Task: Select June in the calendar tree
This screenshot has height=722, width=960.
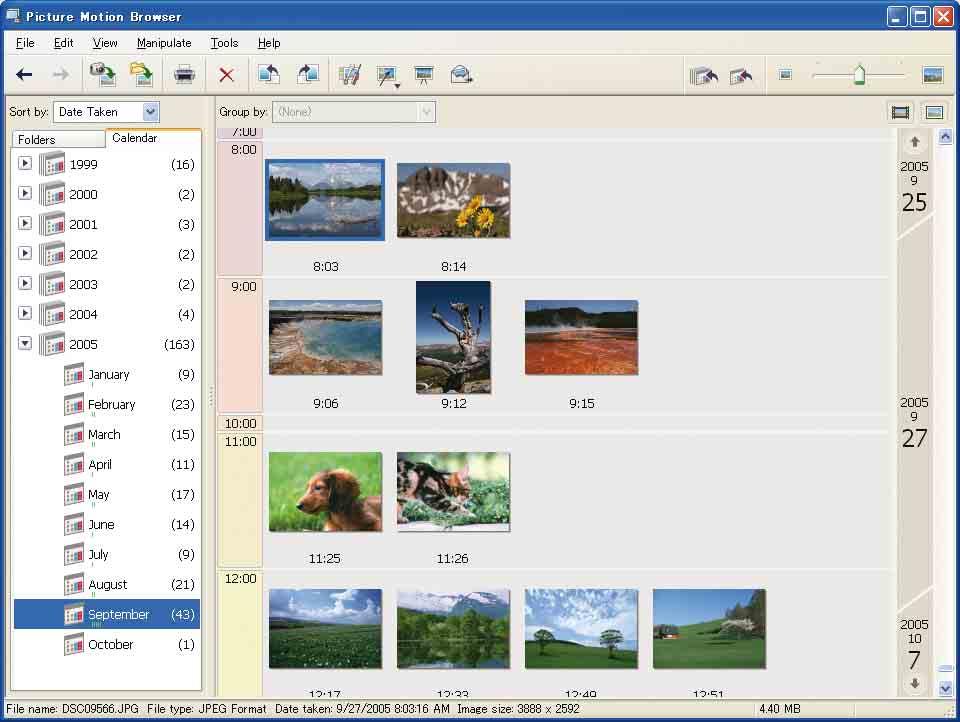Action: pyautogui.click(x=101, y=524)
